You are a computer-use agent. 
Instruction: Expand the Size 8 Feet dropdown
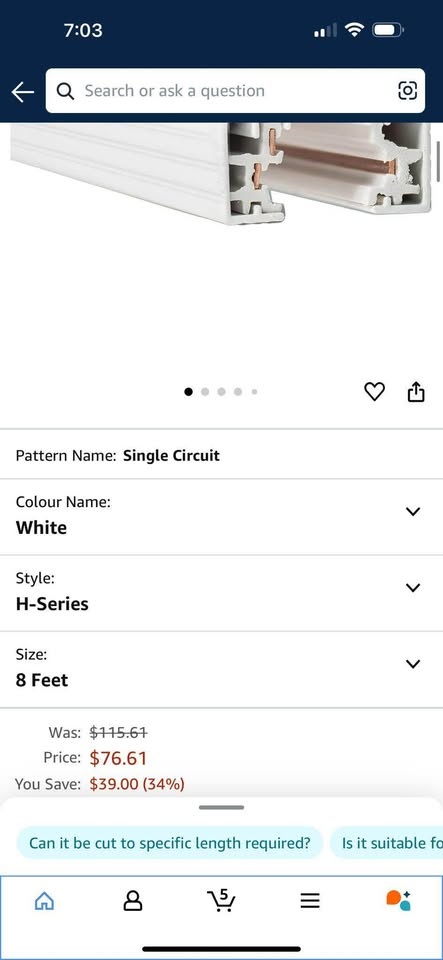click(222, 670)
